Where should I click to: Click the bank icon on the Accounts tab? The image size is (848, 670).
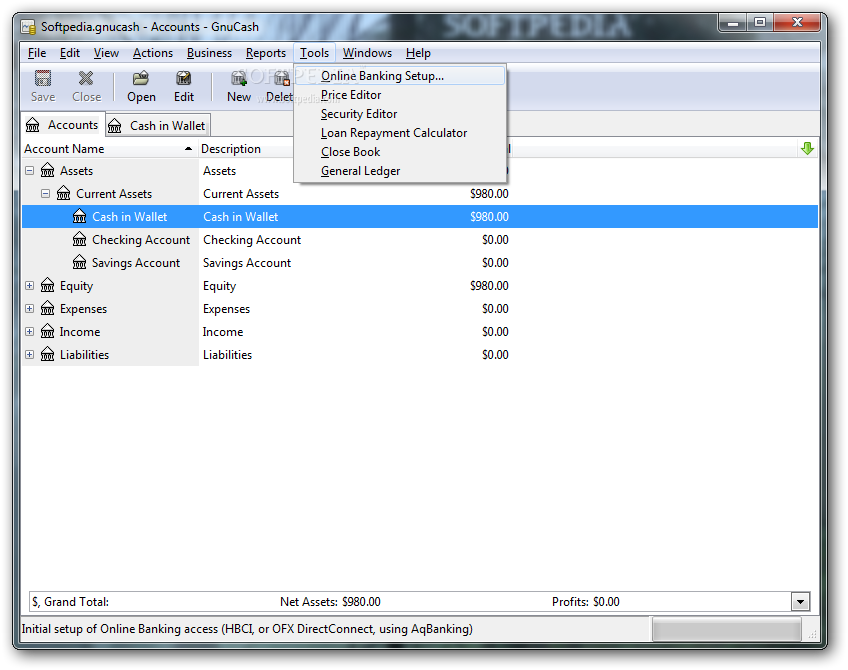(x=32, y=125)
